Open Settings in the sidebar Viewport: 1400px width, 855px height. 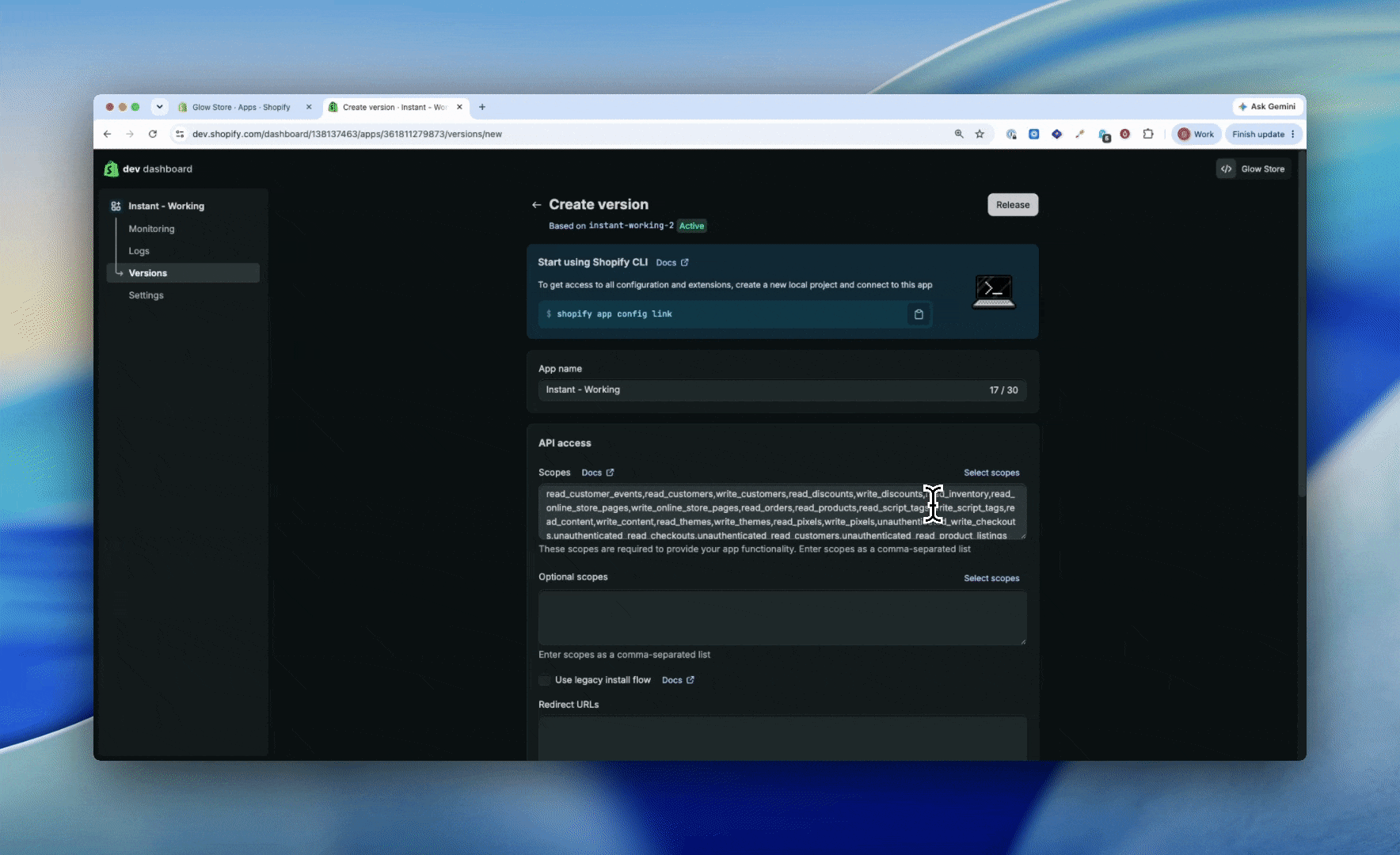[146, 295]
